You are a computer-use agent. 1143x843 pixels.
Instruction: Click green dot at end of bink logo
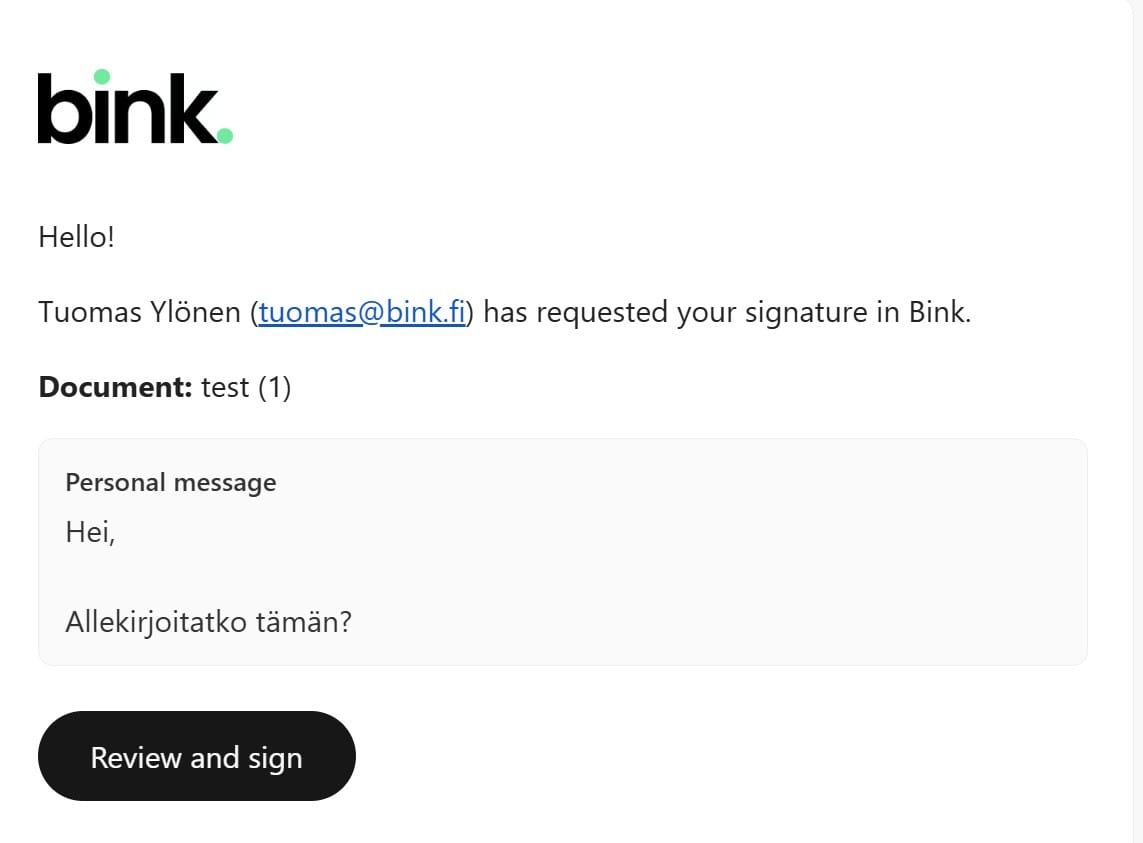(x=225, y=135)
